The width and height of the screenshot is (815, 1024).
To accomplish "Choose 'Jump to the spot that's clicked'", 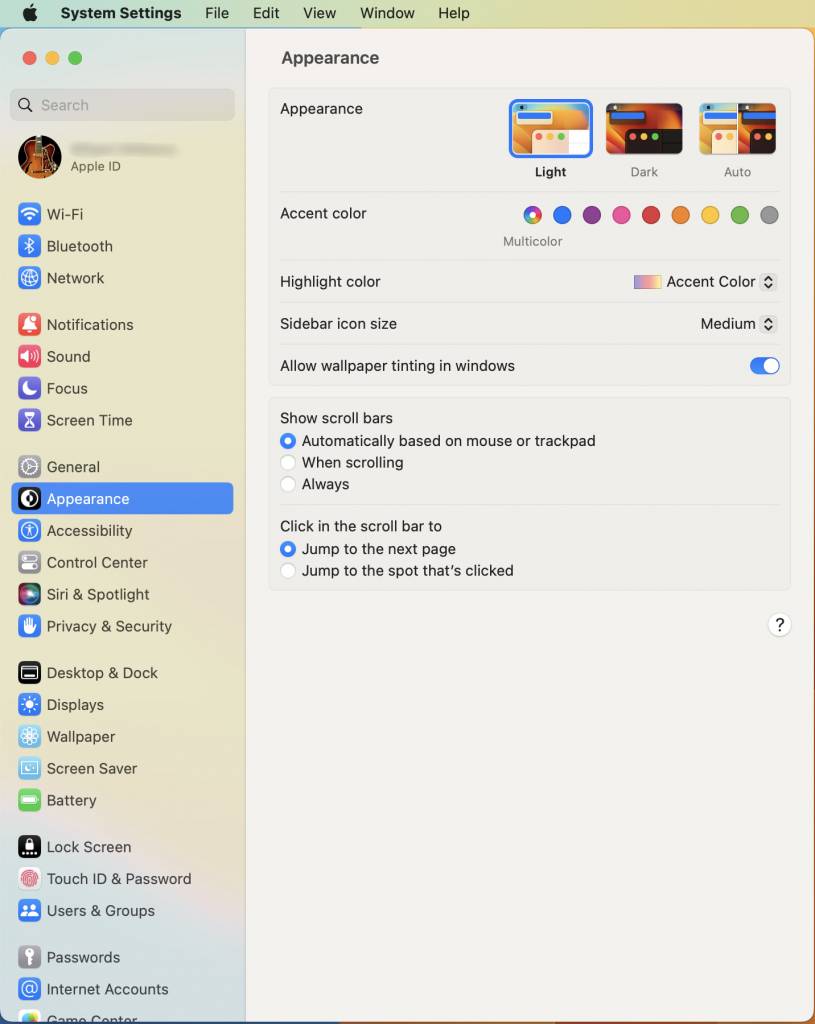I will point(288,570).
